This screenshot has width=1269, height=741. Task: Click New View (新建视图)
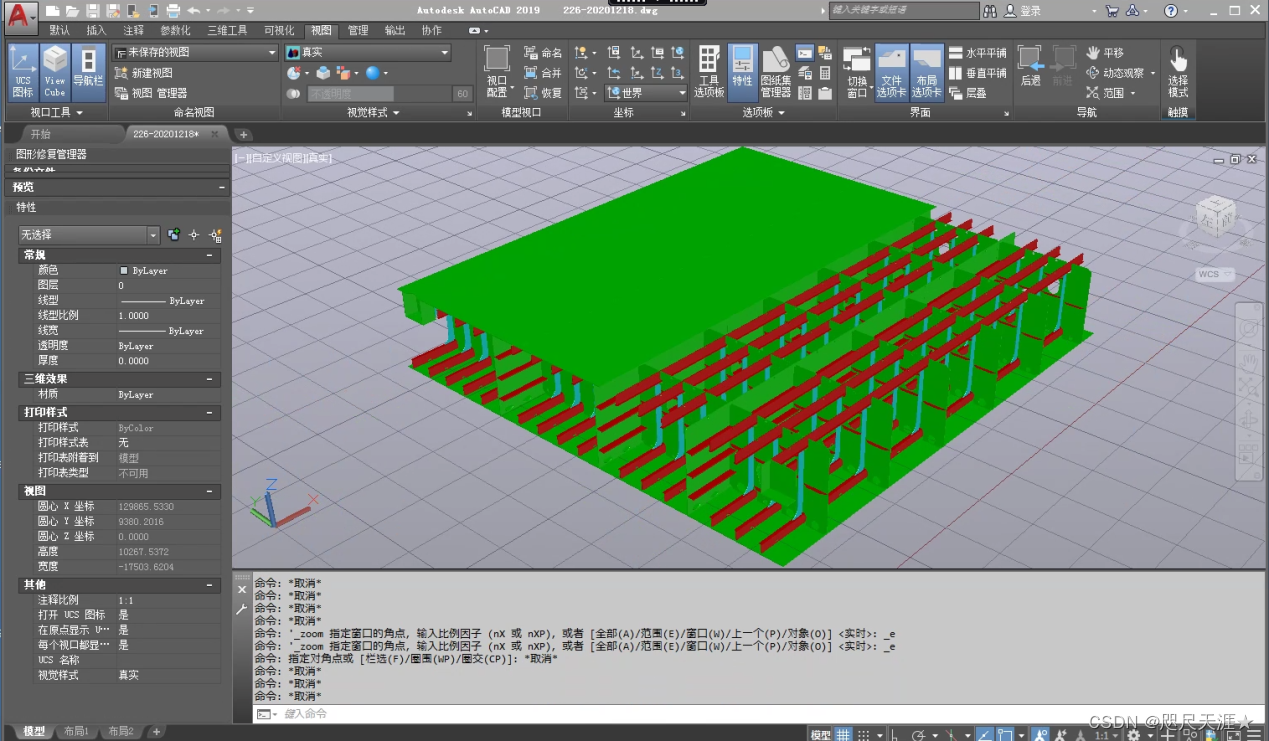click(142, 73)
